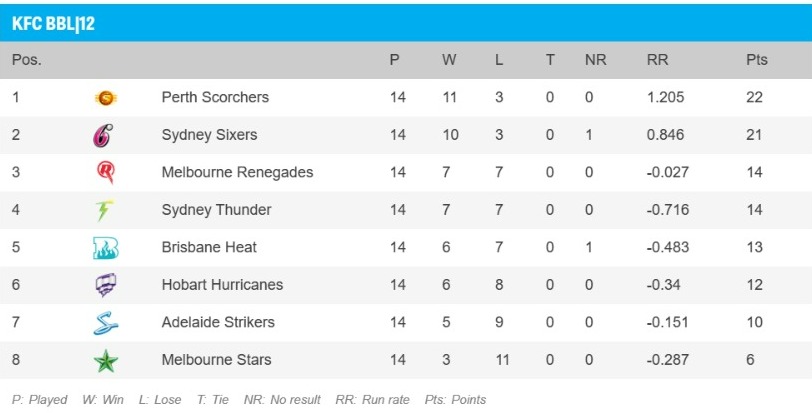Screen dimensions: 812x413
Task: Click the RR column header
Action: (x=657, y=60)
